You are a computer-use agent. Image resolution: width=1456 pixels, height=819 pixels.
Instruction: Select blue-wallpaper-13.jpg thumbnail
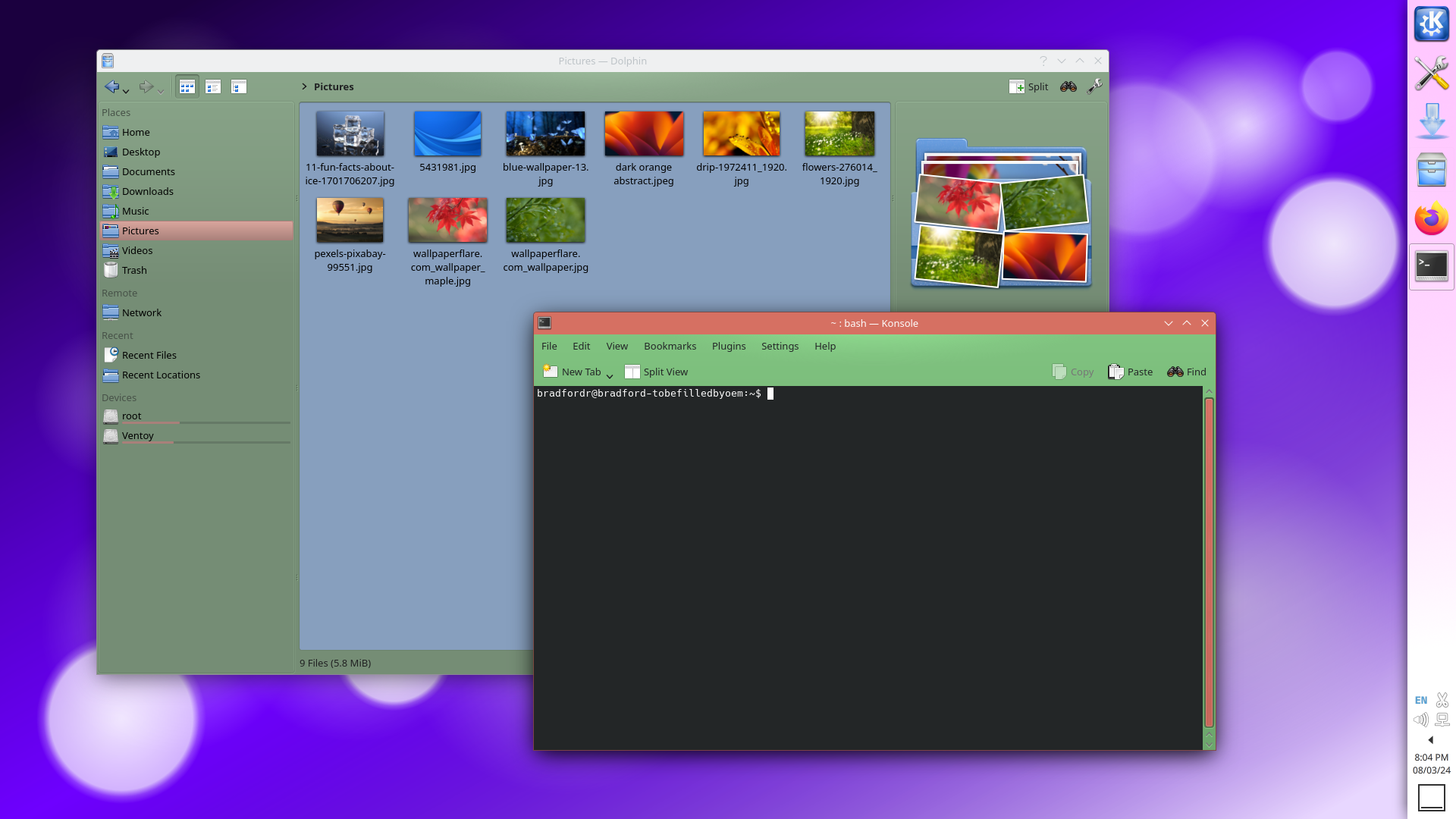point(545,133)
